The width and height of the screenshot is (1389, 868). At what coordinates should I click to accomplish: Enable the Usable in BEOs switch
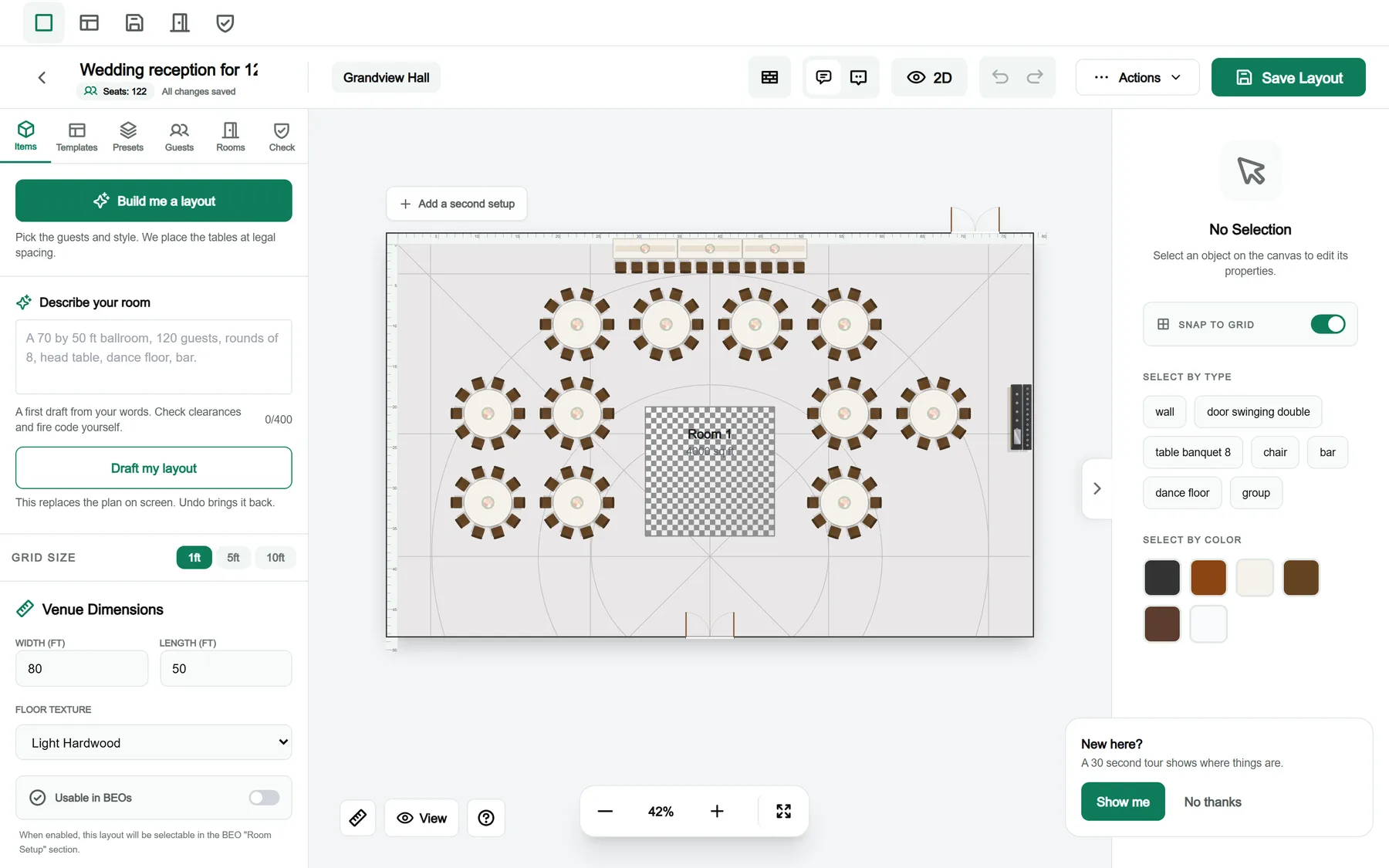(x=264, y=798)
